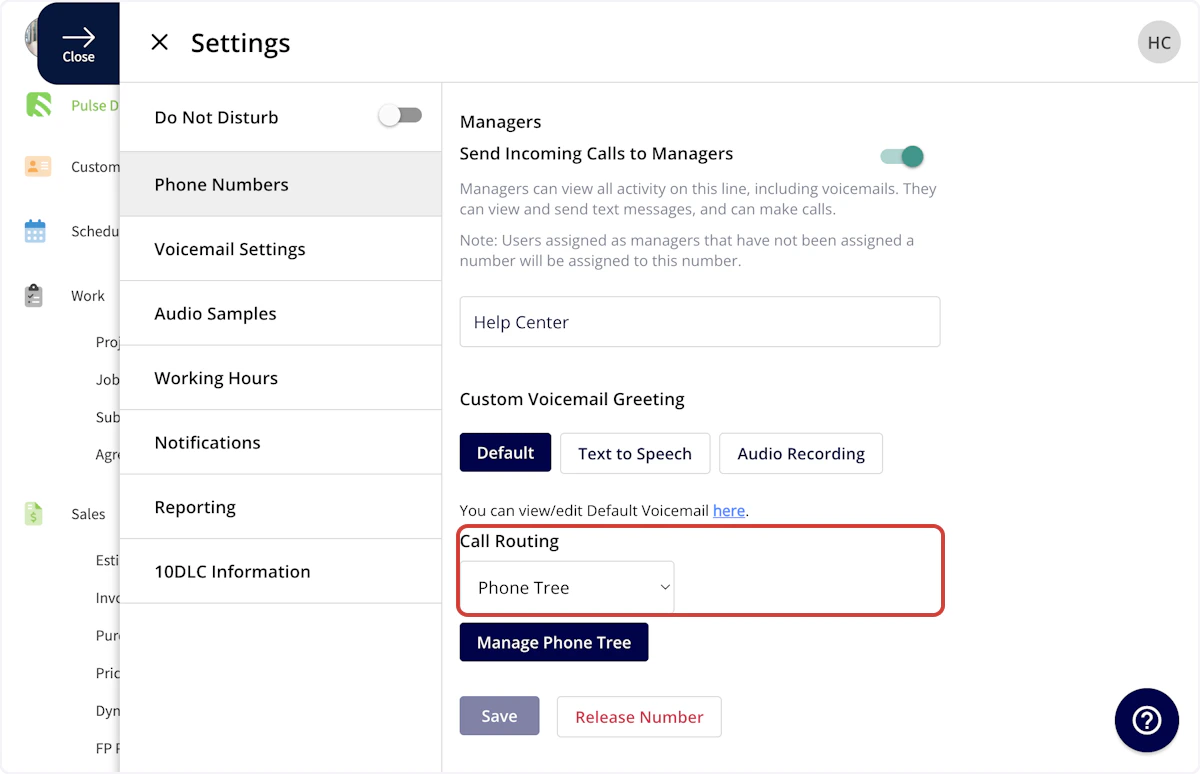
Task: Open the help question mark widget
Action: click(x=1147, y=720)
